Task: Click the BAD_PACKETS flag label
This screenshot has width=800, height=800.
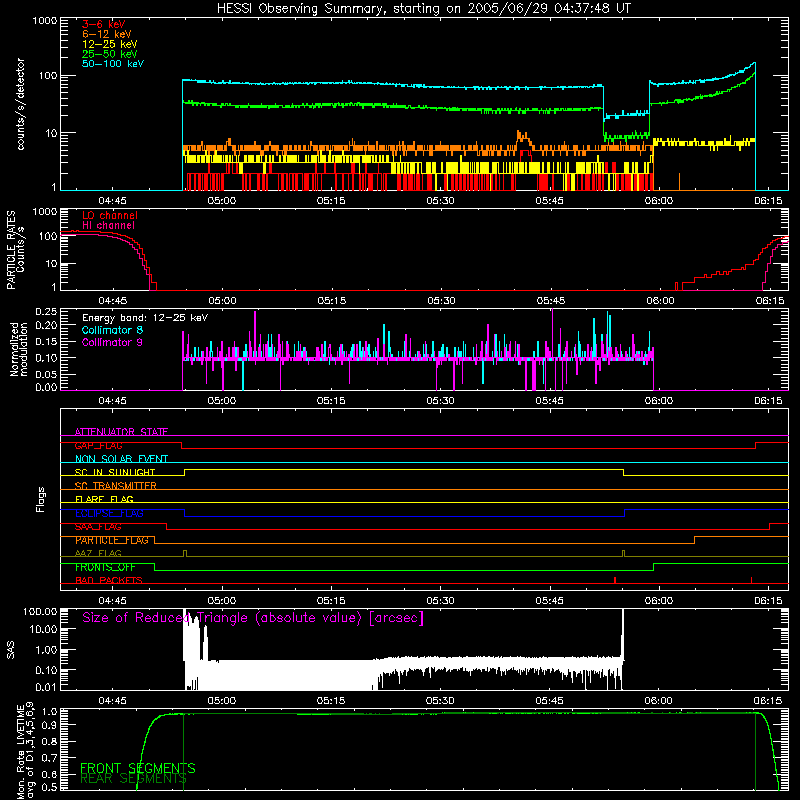Action: [109, 581]
